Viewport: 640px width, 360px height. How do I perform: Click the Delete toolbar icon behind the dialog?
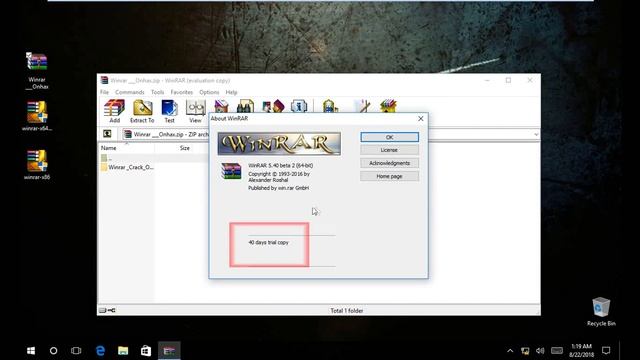[221, 106]
